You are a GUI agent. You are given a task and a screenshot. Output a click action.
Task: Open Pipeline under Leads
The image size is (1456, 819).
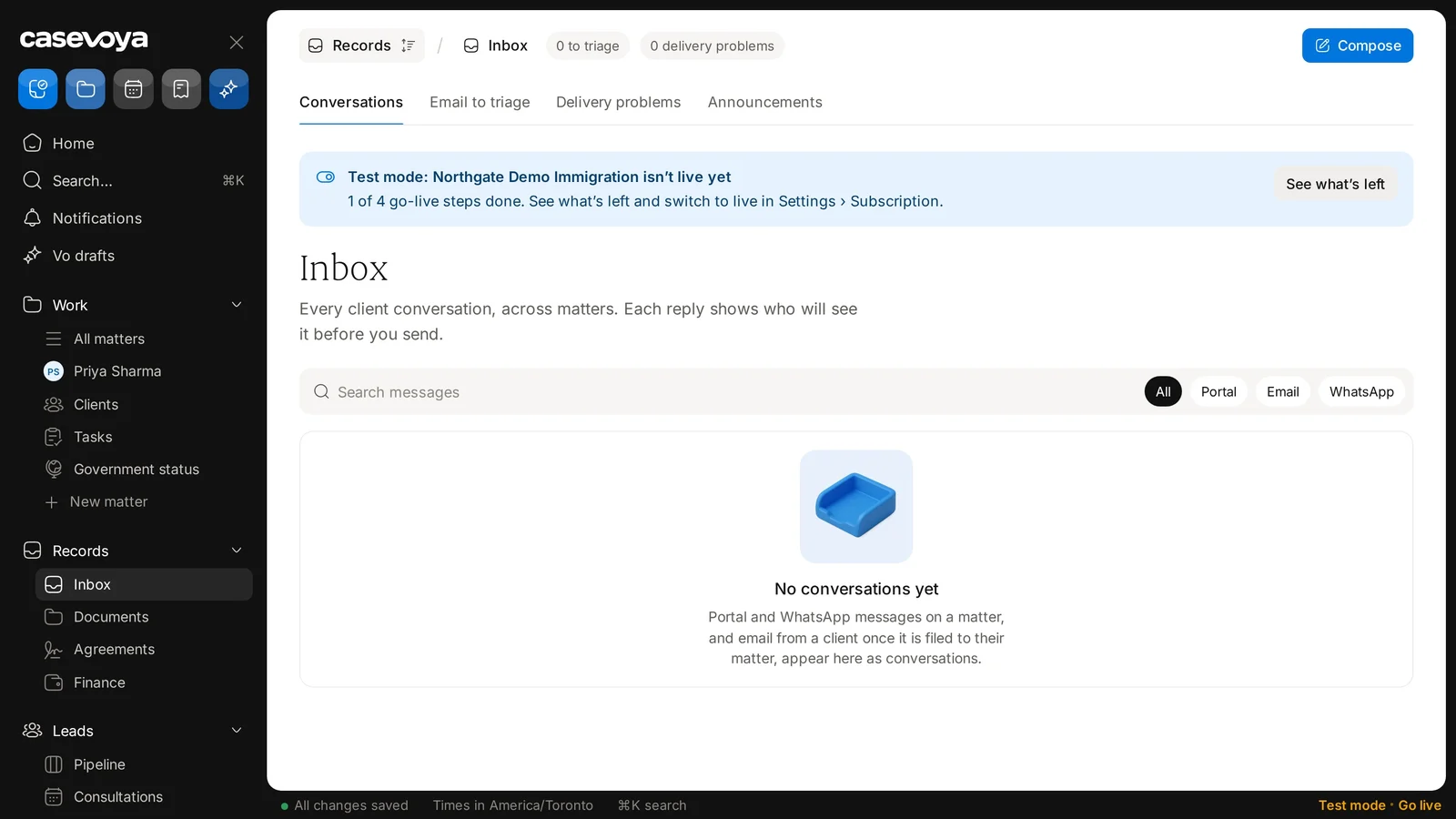[144, 764]
